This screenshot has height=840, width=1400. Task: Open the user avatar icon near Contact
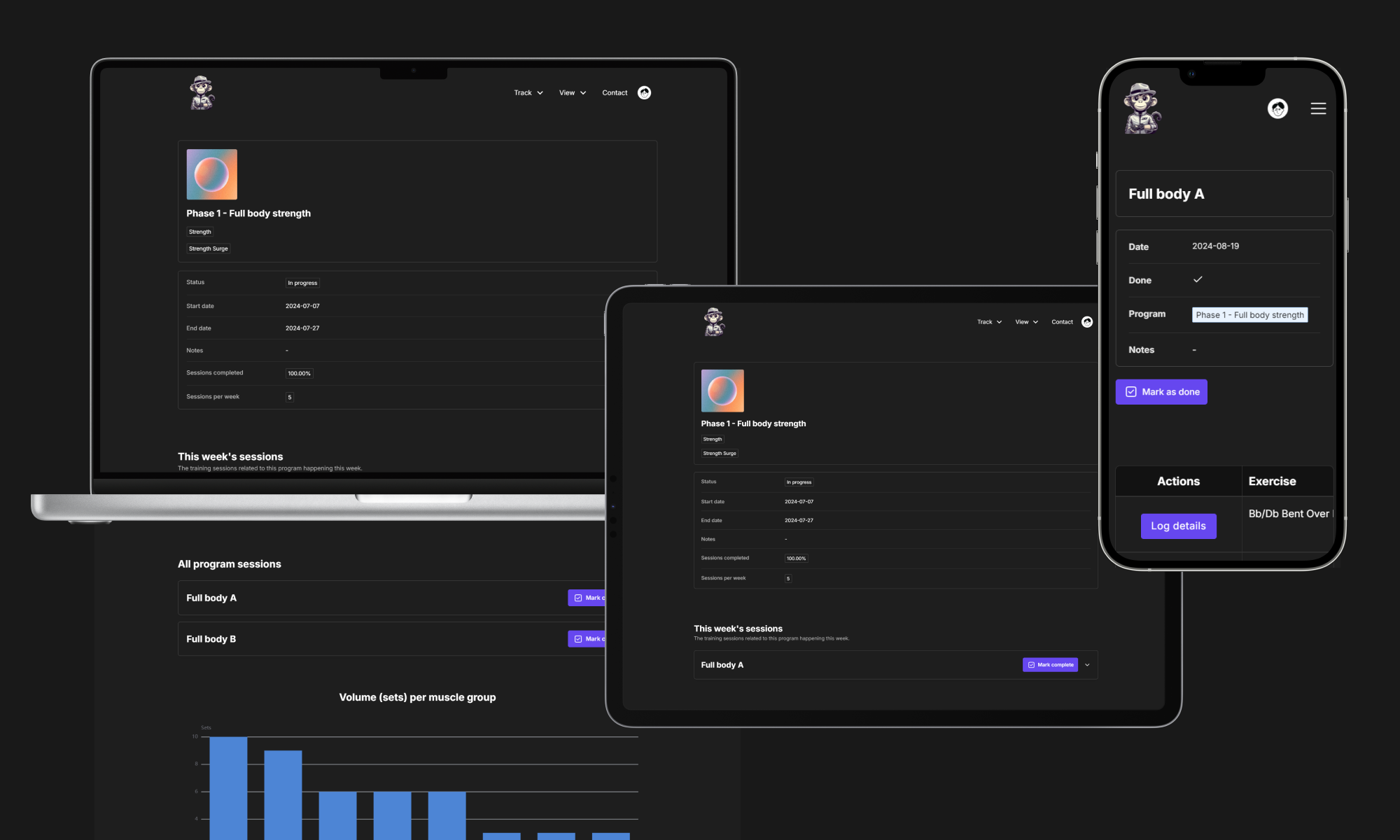coord(644,92)
